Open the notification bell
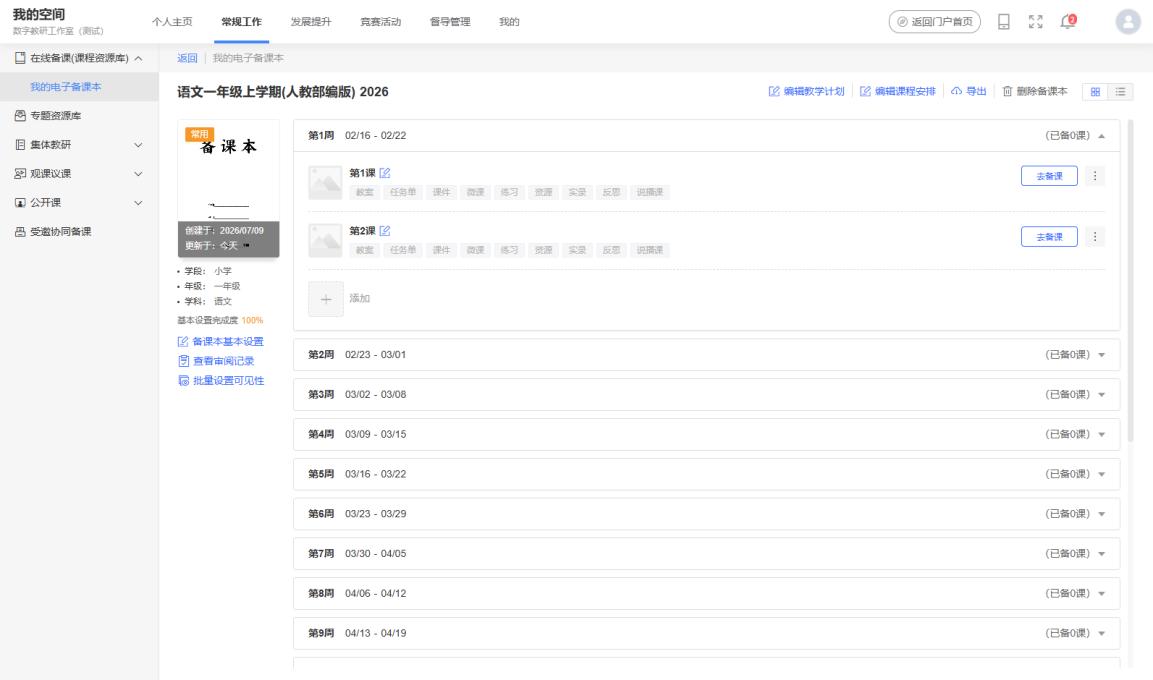 1068,21
